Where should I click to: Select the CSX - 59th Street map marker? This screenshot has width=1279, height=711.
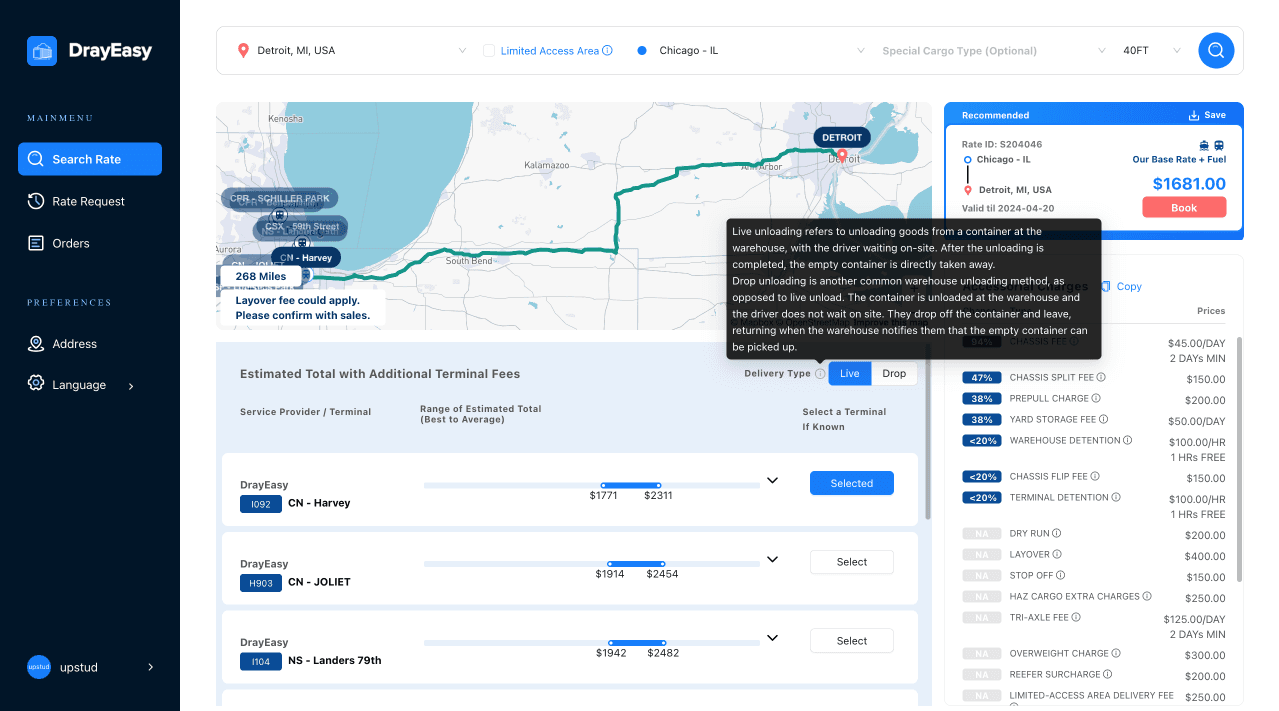point(302,227)
